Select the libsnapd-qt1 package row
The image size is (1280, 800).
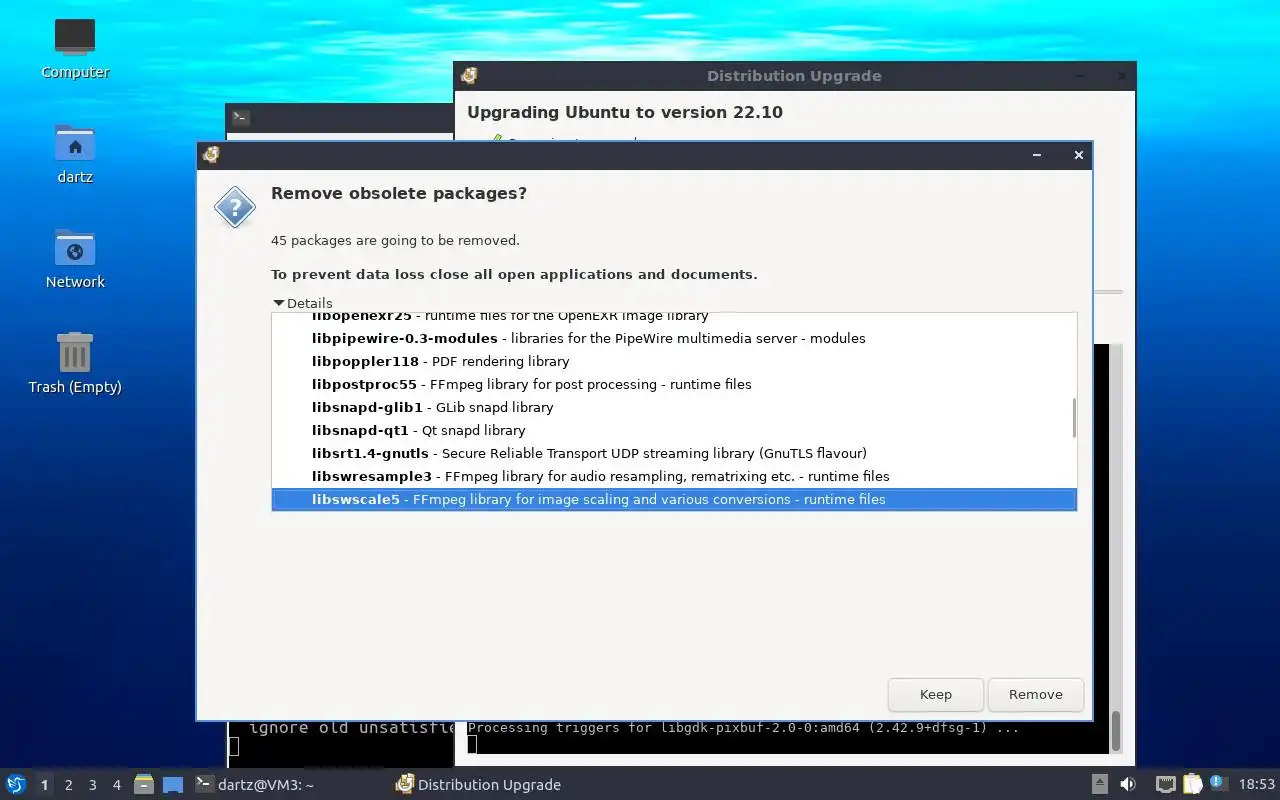(x=674, y=430)
